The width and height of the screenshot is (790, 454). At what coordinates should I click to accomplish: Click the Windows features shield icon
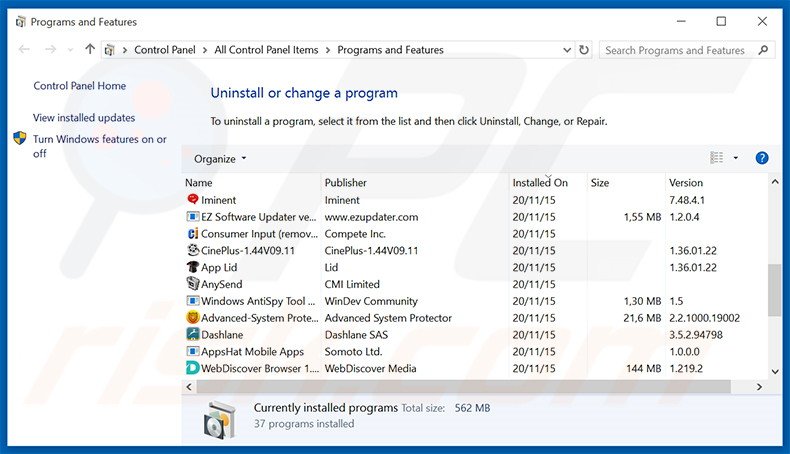(20, 138)
